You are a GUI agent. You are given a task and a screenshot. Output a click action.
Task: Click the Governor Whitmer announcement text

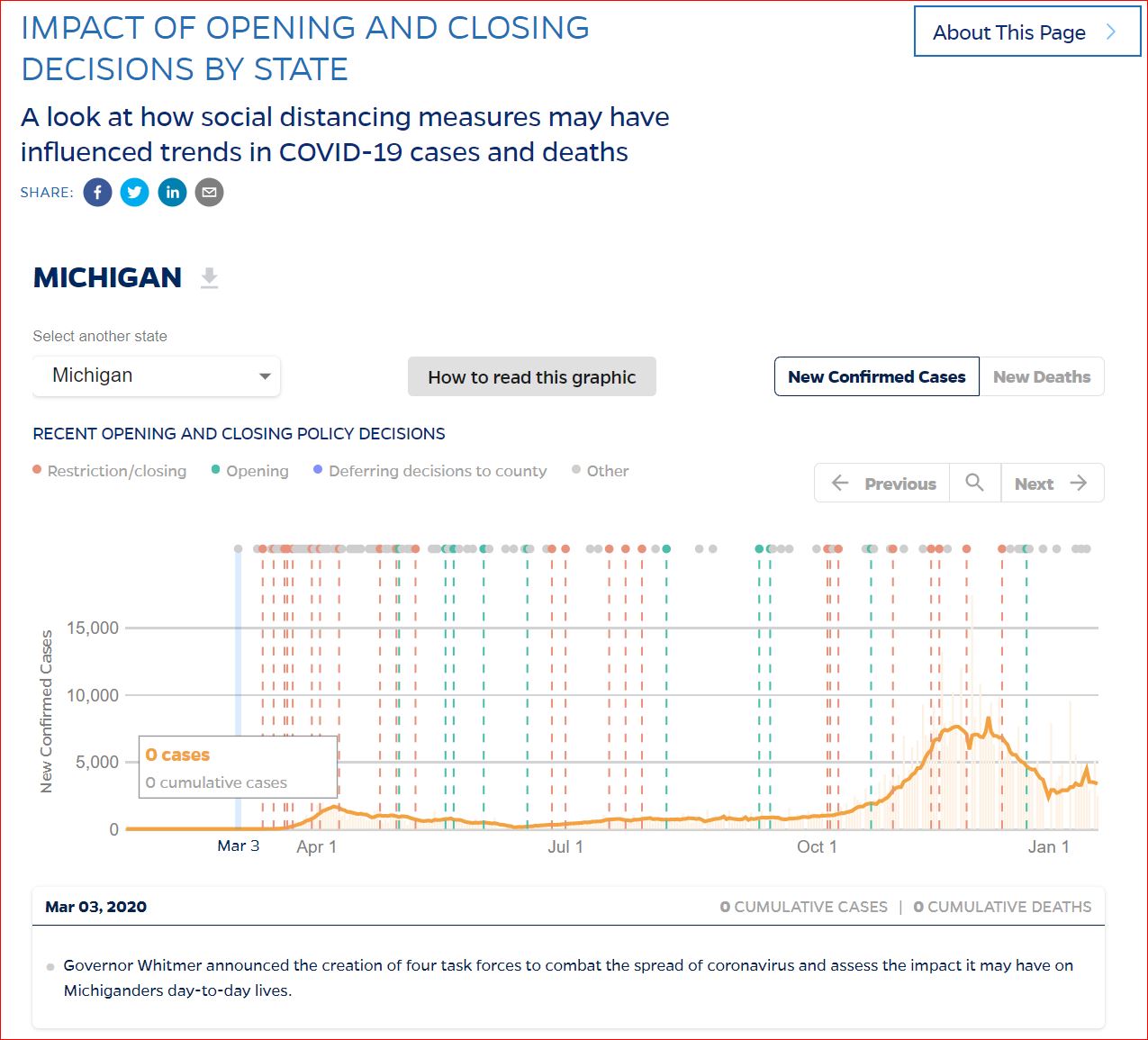click(568, 978)
